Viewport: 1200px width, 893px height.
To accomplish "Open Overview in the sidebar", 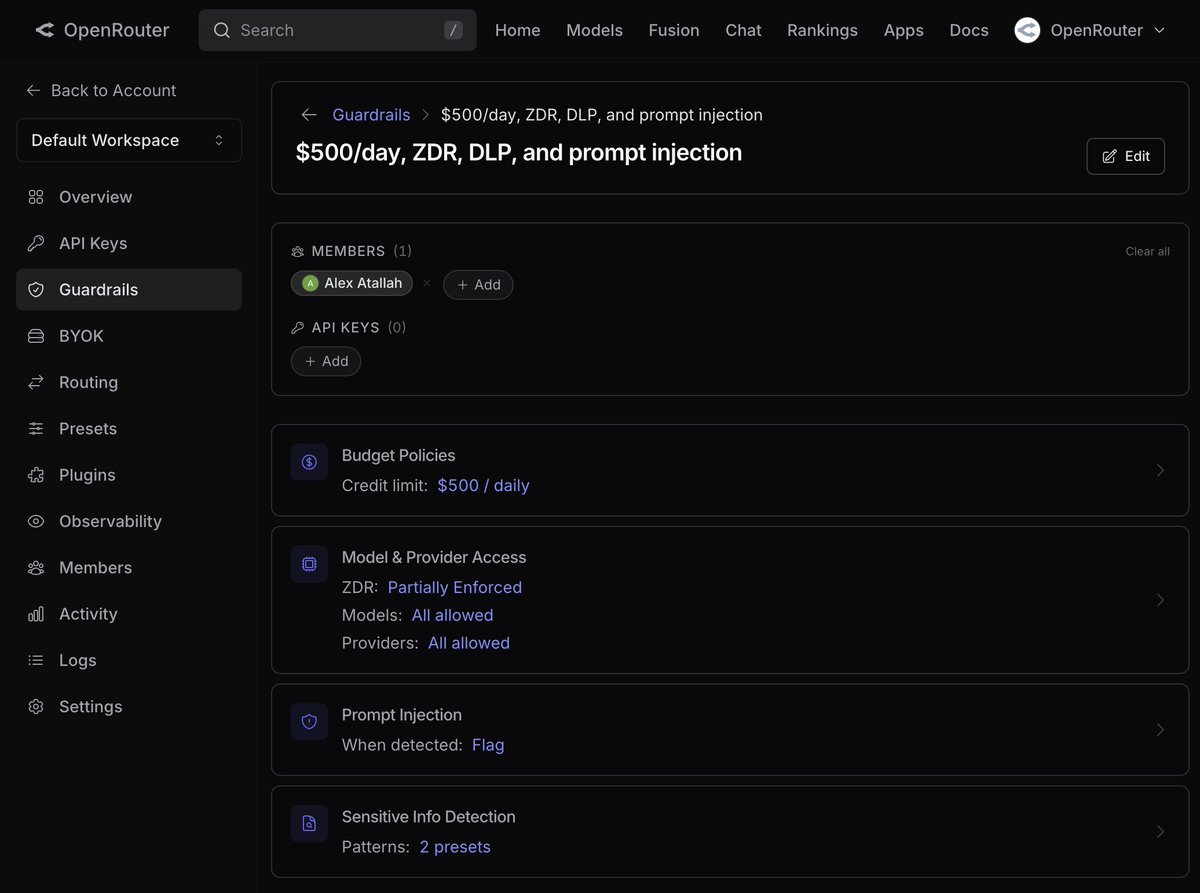I will coord(129,197).
